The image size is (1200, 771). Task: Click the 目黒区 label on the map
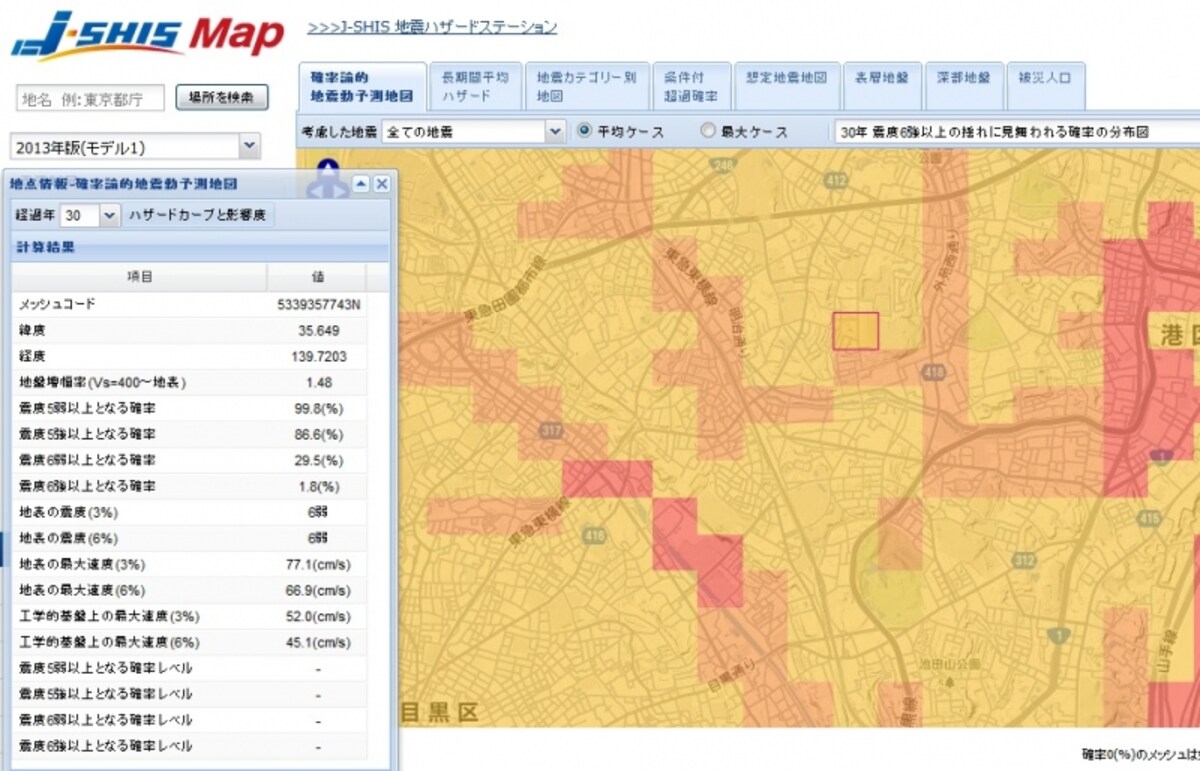coord(440,712)
